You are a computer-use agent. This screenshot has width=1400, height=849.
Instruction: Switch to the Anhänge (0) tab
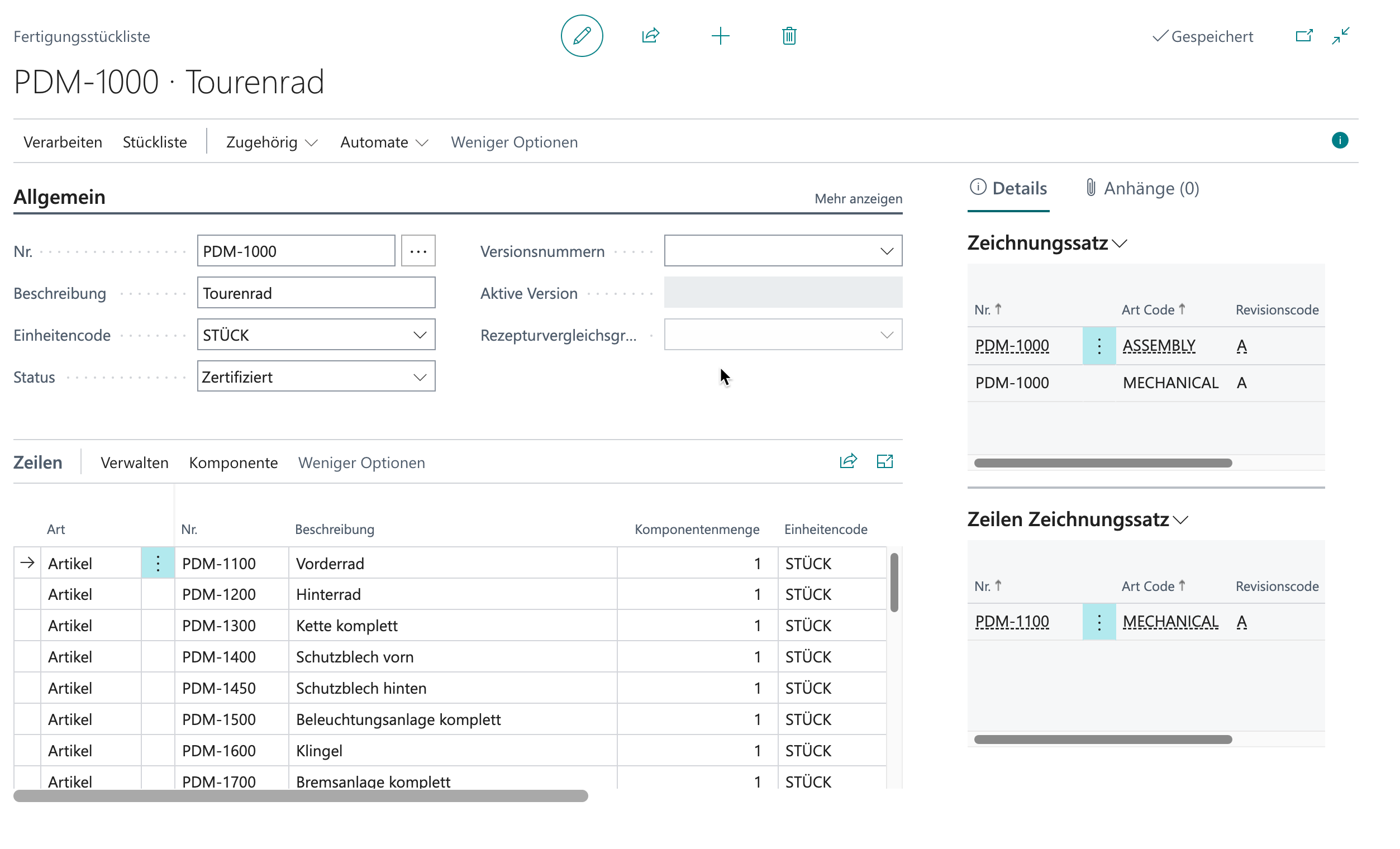tap(1142, 188)
